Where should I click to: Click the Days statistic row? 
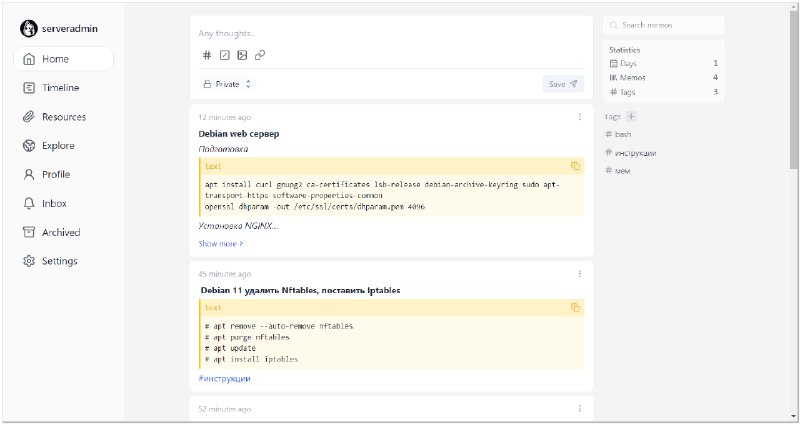tap(664, 63)
